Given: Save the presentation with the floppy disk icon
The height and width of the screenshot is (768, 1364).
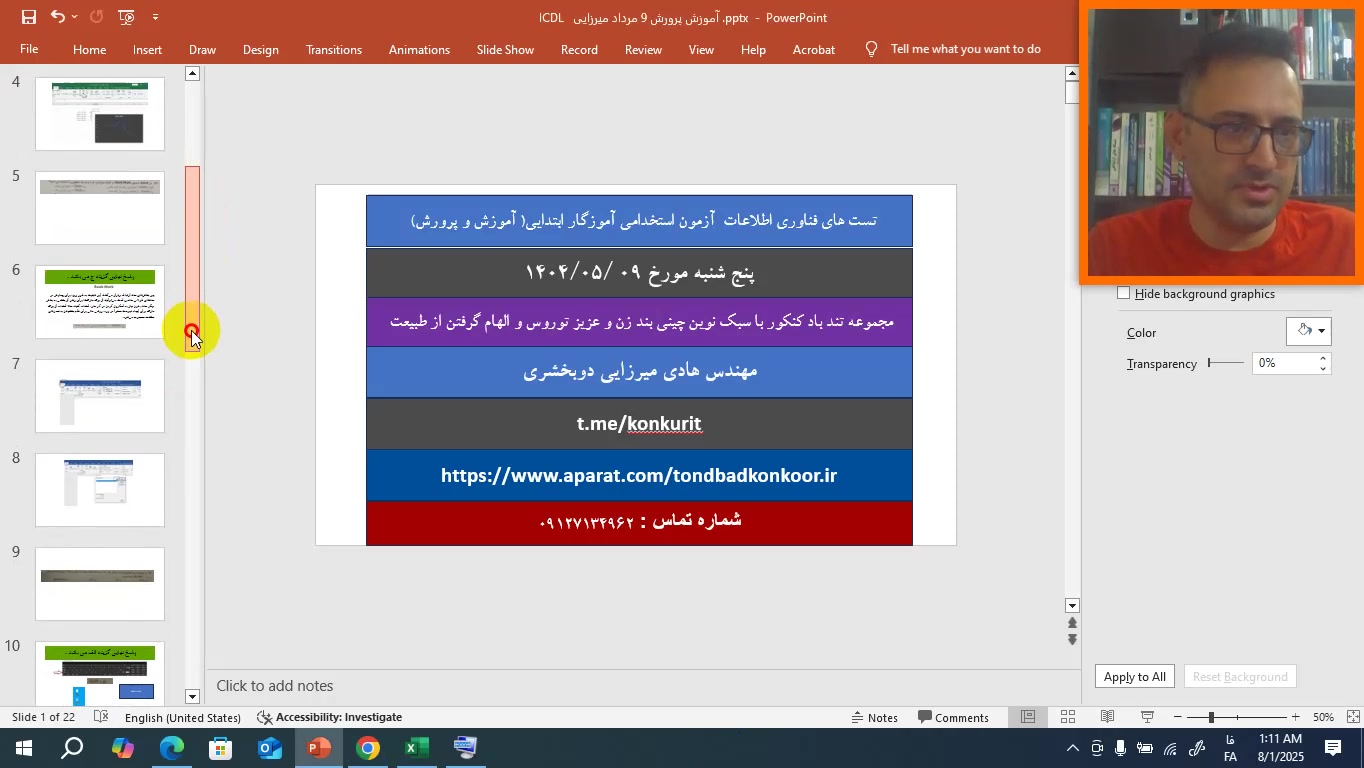Looking at the screenshot, I should coord(29,17).
